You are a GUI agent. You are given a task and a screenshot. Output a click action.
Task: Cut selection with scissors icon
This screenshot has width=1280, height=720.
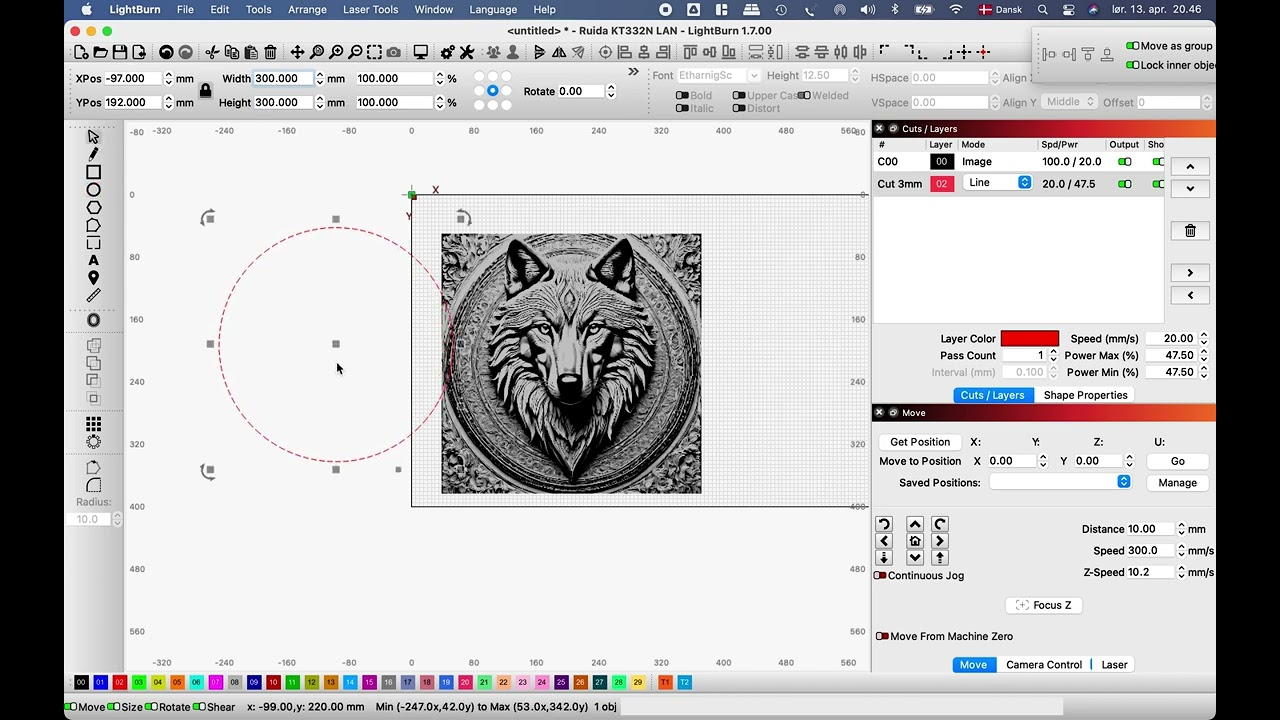[x=212, y=52]
